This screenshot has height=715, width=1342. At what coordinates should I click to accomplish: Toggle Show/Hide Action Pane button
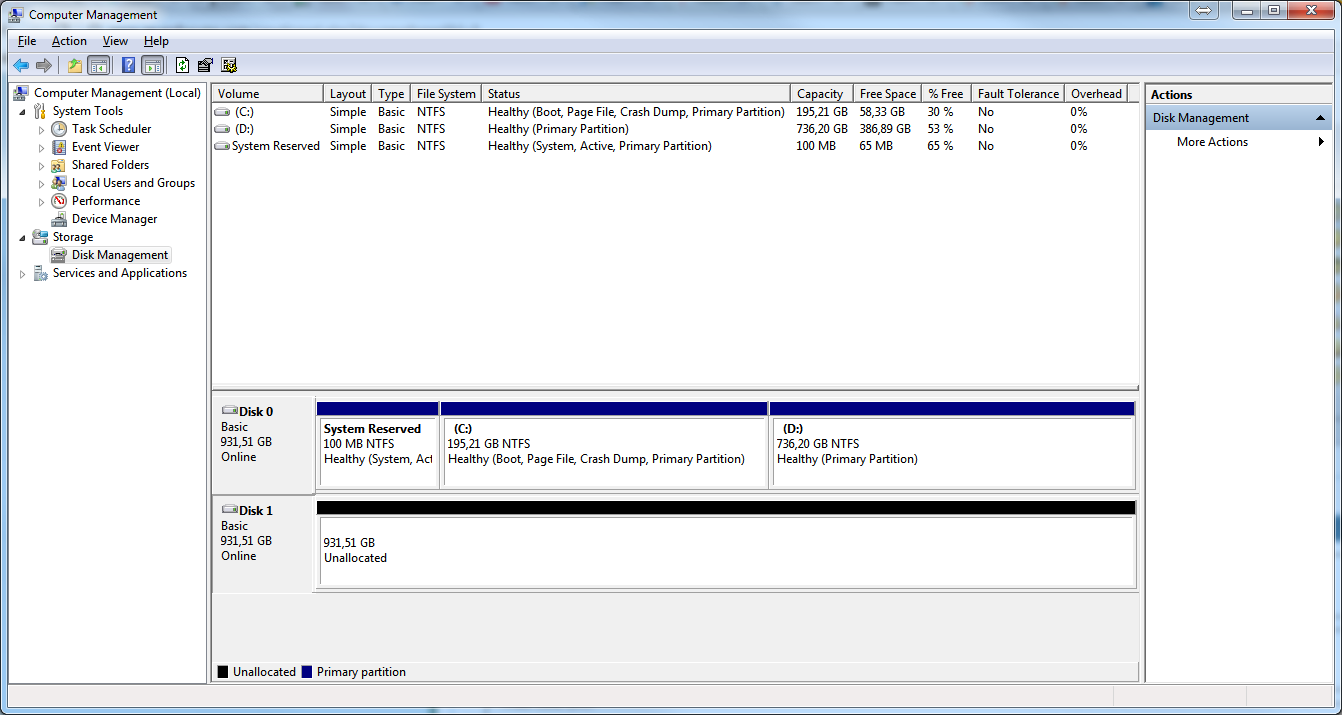pos(152,65)
